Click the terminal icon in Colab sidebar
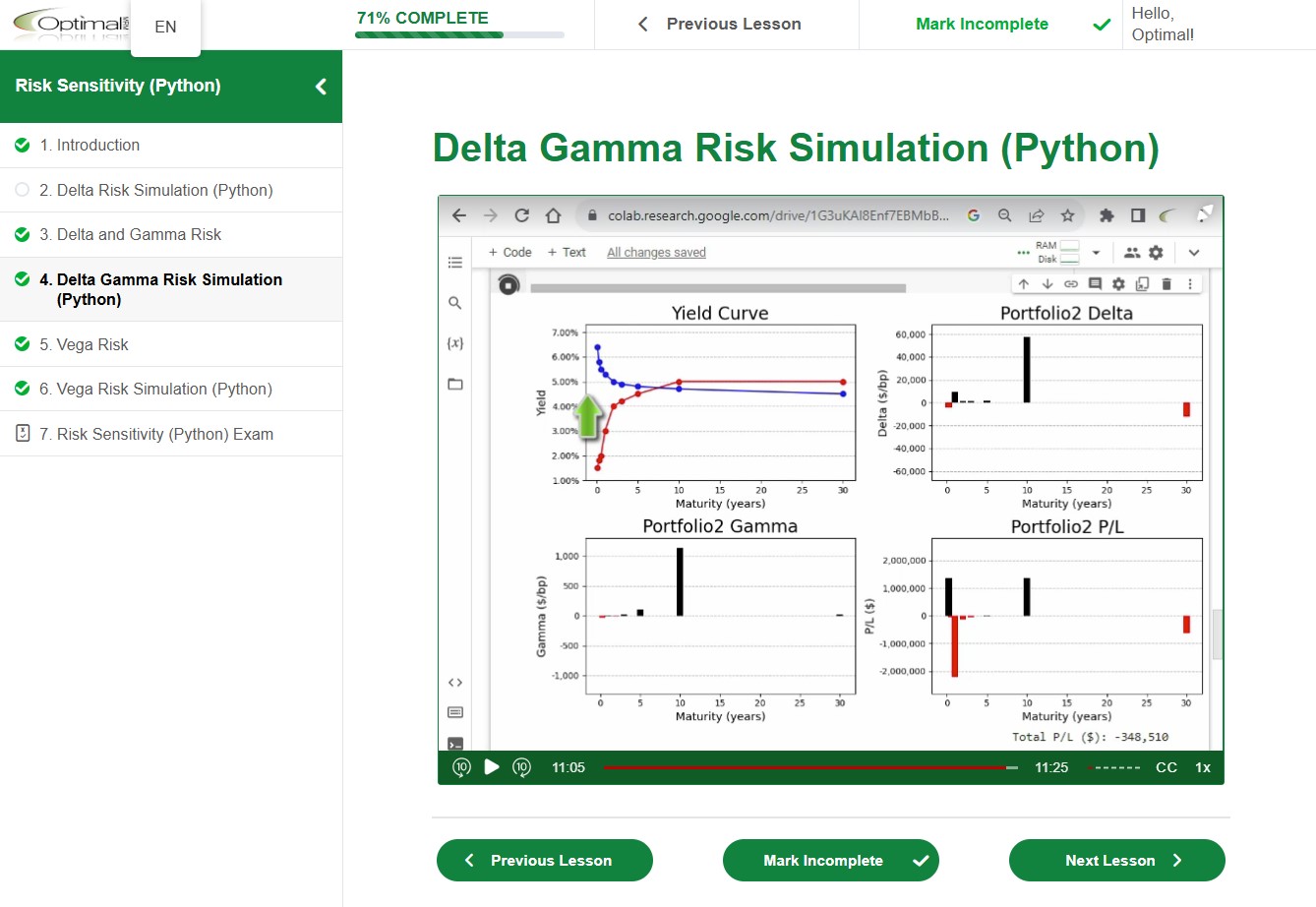Screen dimensions: 1316x907 [x=454, y=745]
